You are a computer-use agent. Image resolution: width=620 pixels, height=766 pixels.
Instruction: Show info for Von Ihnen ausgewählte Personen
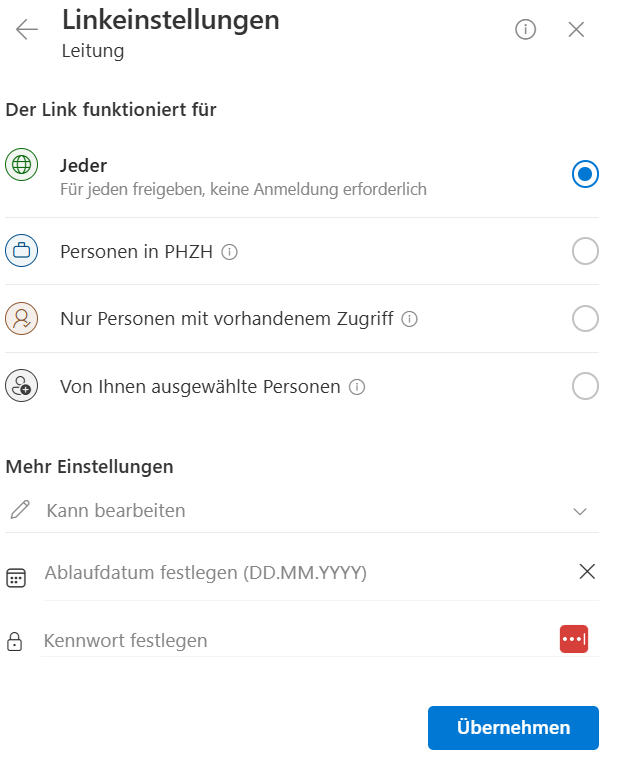(357, 386)
